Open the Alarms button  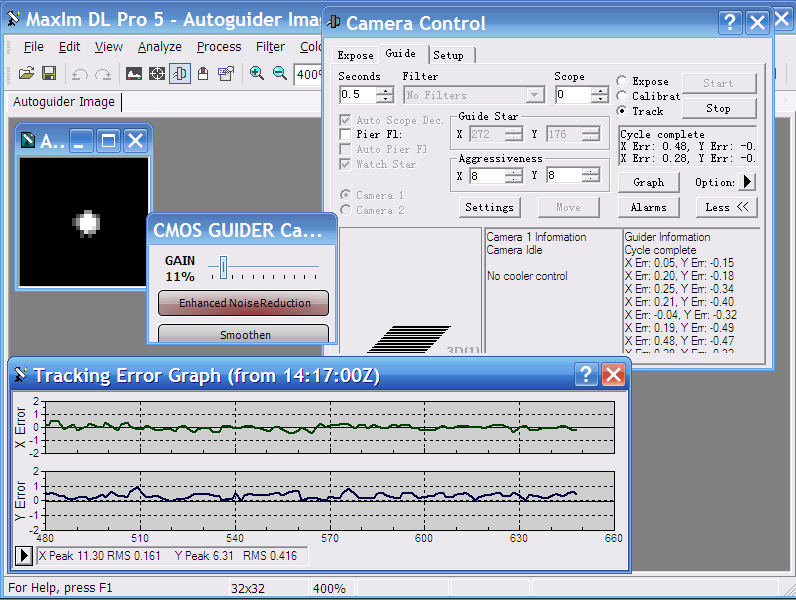click(648, 207)
